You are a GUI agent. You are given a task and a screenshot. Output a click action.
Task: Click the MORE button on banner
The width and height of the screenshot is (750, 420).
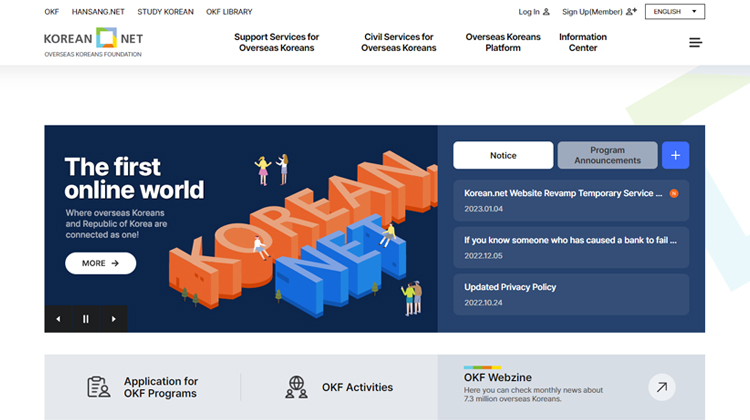click(100, 263)
